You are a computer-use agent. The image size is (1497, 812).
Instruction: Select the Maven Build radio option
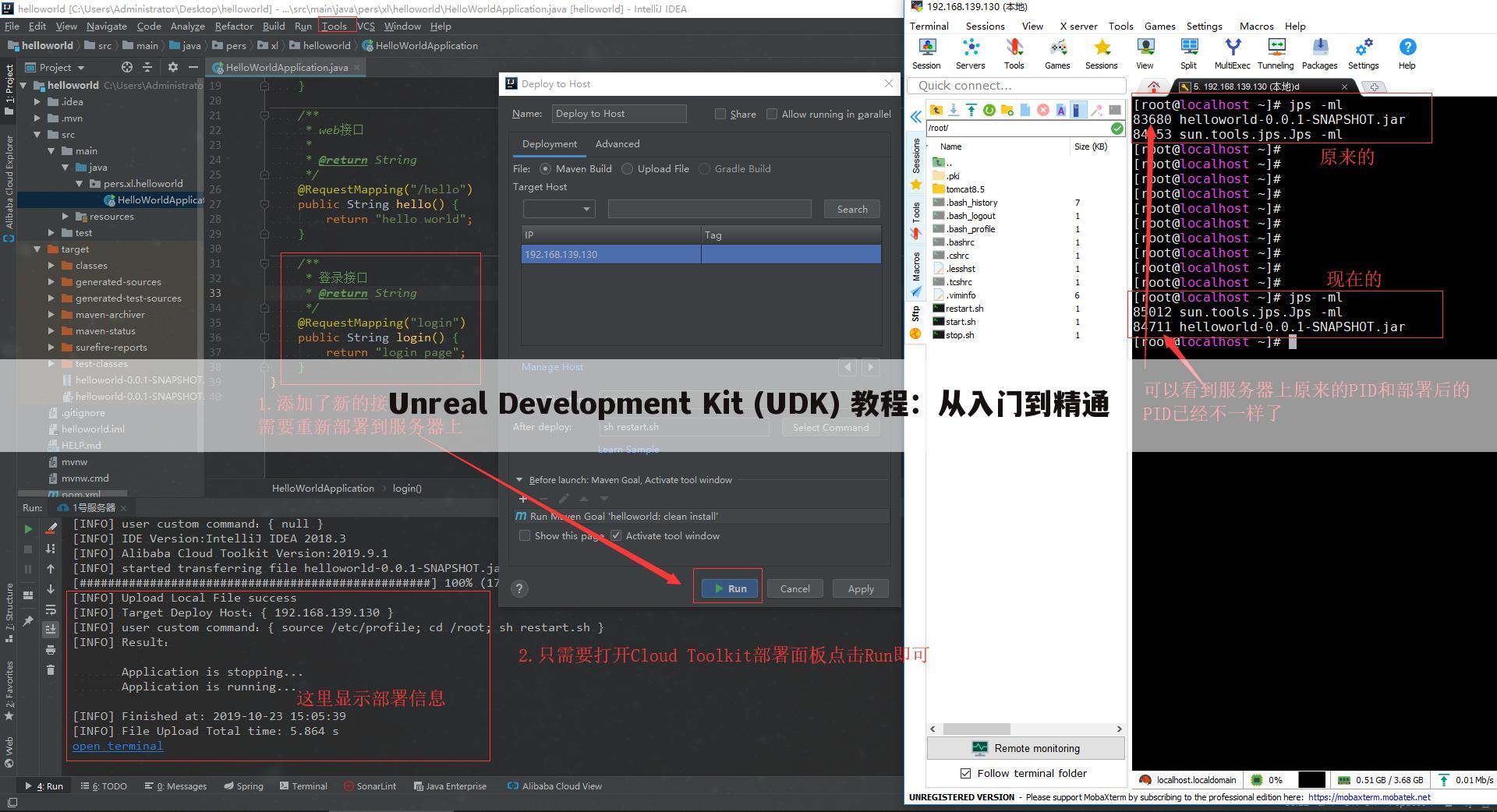coord(545,168)
